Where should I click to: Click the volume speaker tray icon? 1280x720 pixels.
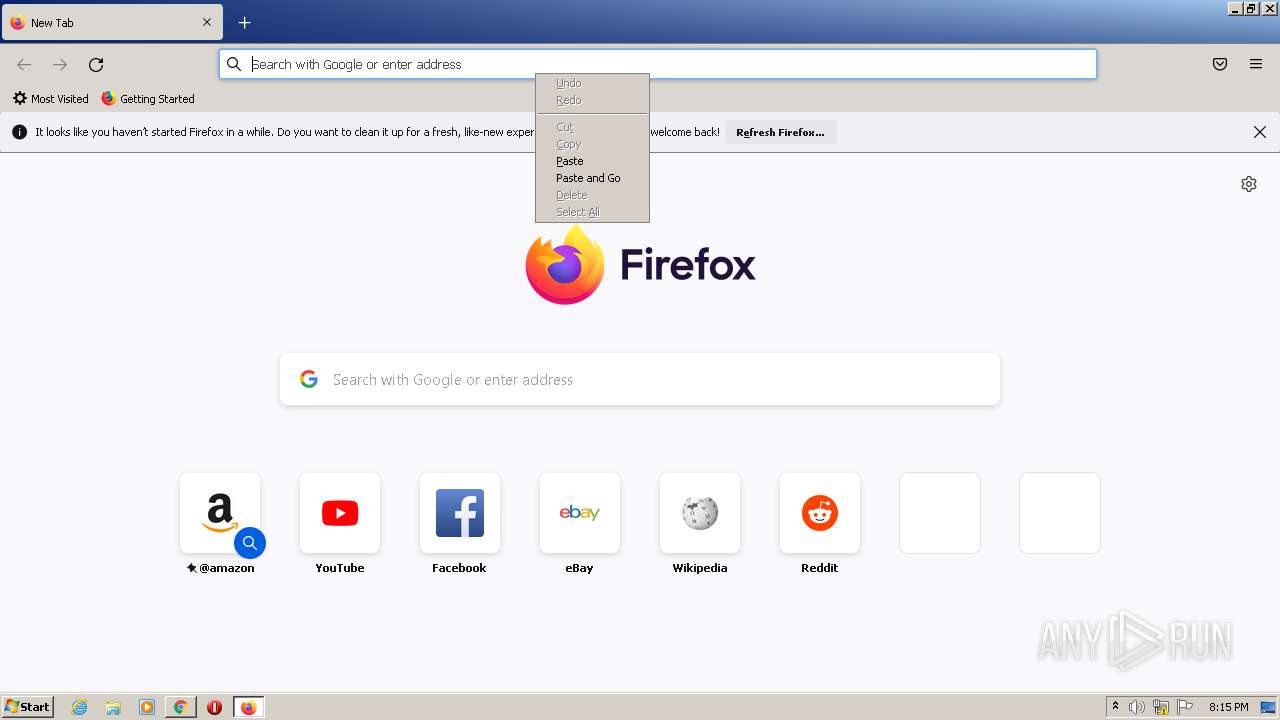coord(1137,707)
